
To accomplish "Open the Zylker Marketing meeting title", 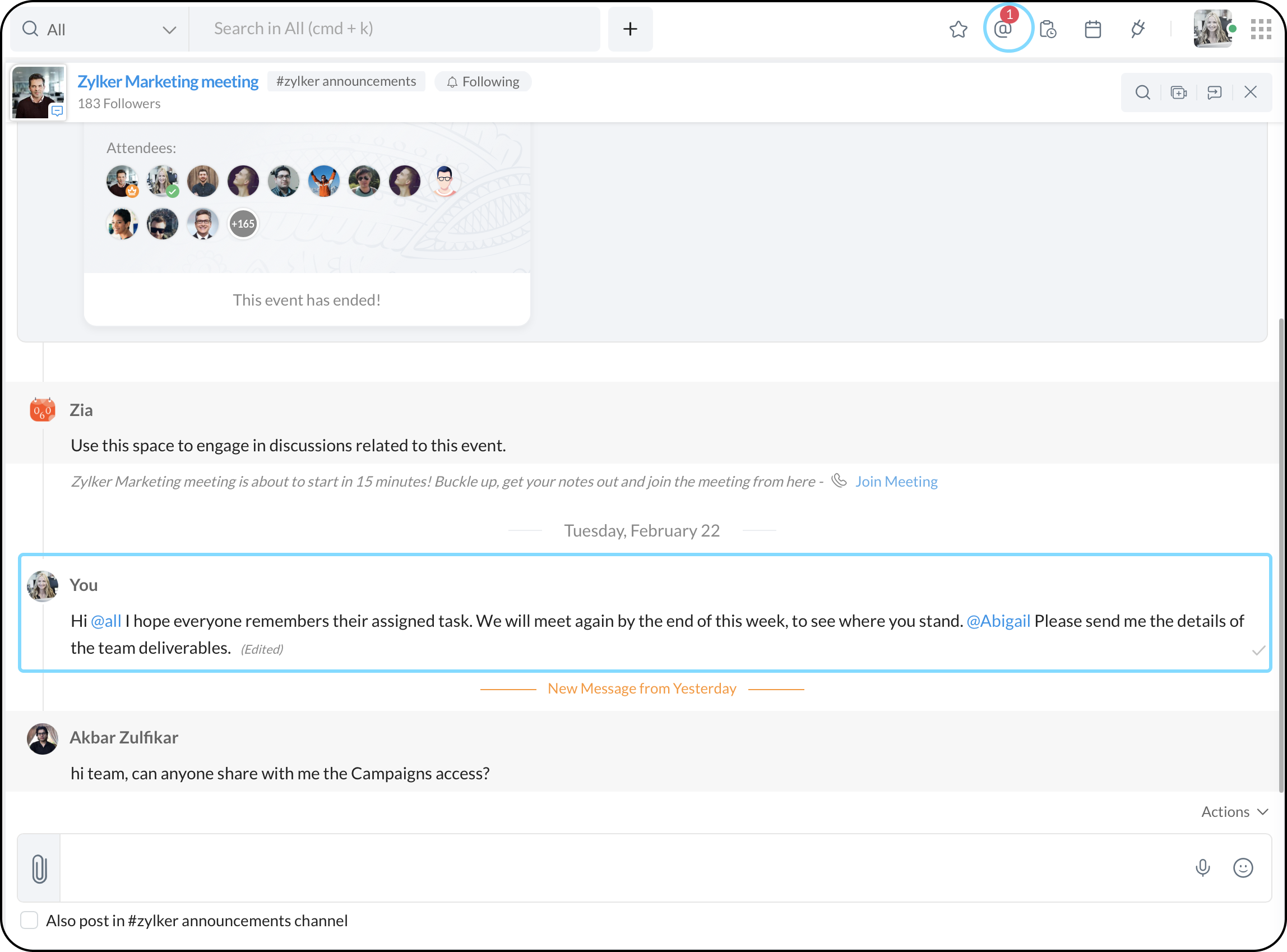I will point(168,81).
